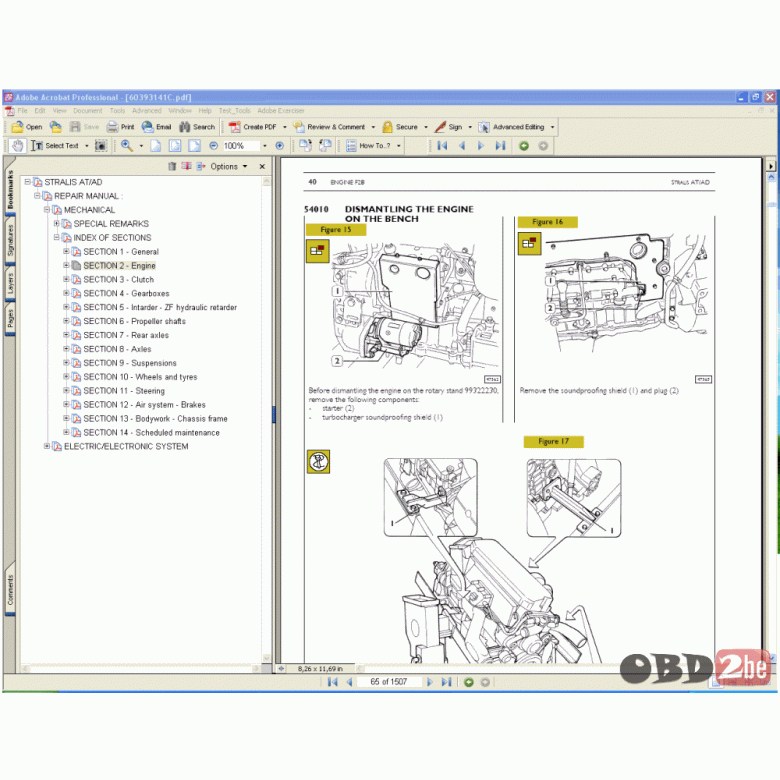Image resolution: width=780 pixels, height=780 pixels.
Task: Open the Window menu
Action: tap(180, 111)
